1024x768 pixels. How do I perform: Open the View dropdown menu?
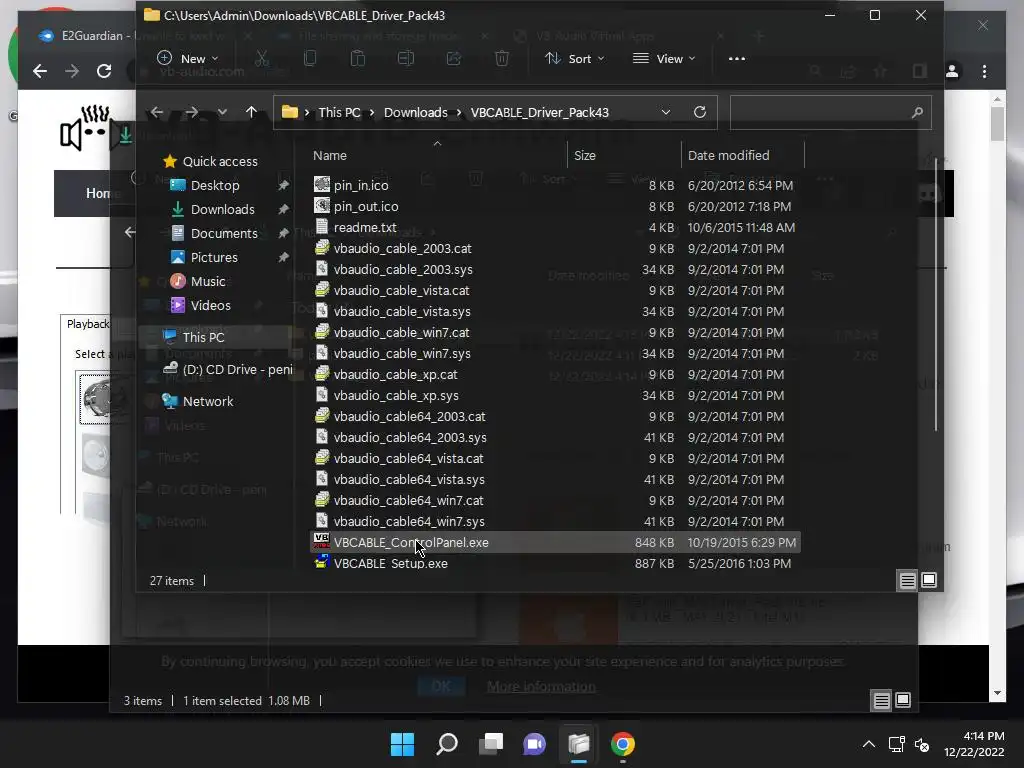click(664, 59)
